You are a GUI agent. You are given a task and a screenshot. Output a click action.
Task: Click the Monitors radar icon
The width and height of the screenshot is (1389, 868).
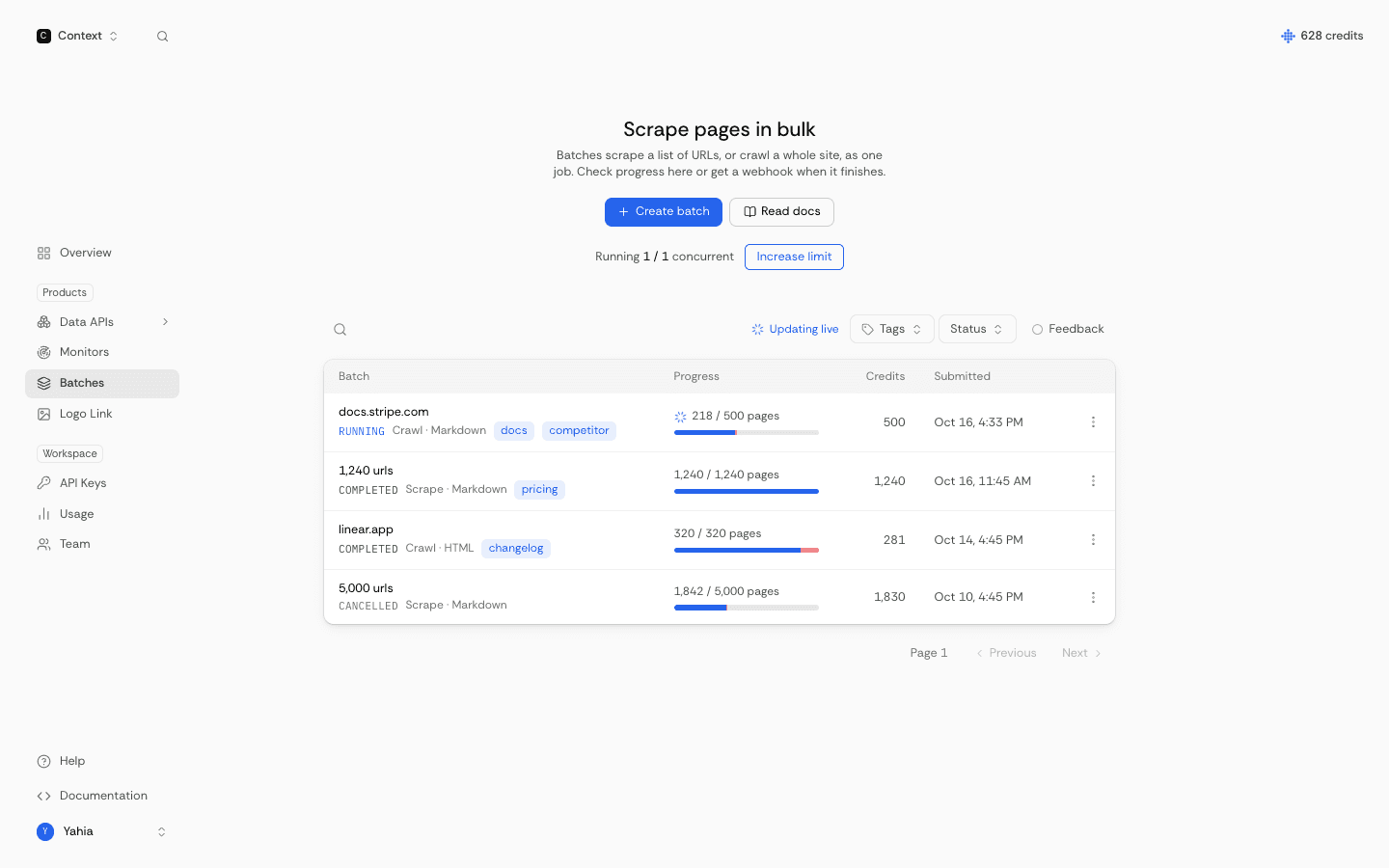click(x=44, y=353)
